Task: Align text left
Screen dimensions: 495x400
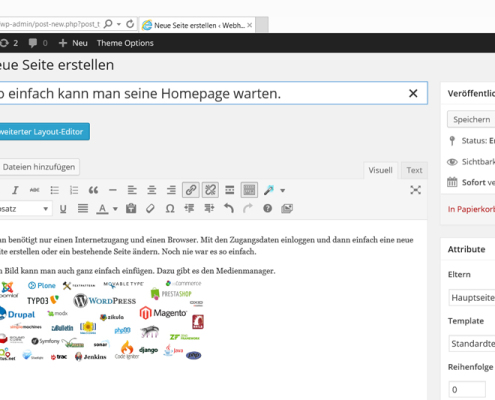Action: (x=132, y=190)
